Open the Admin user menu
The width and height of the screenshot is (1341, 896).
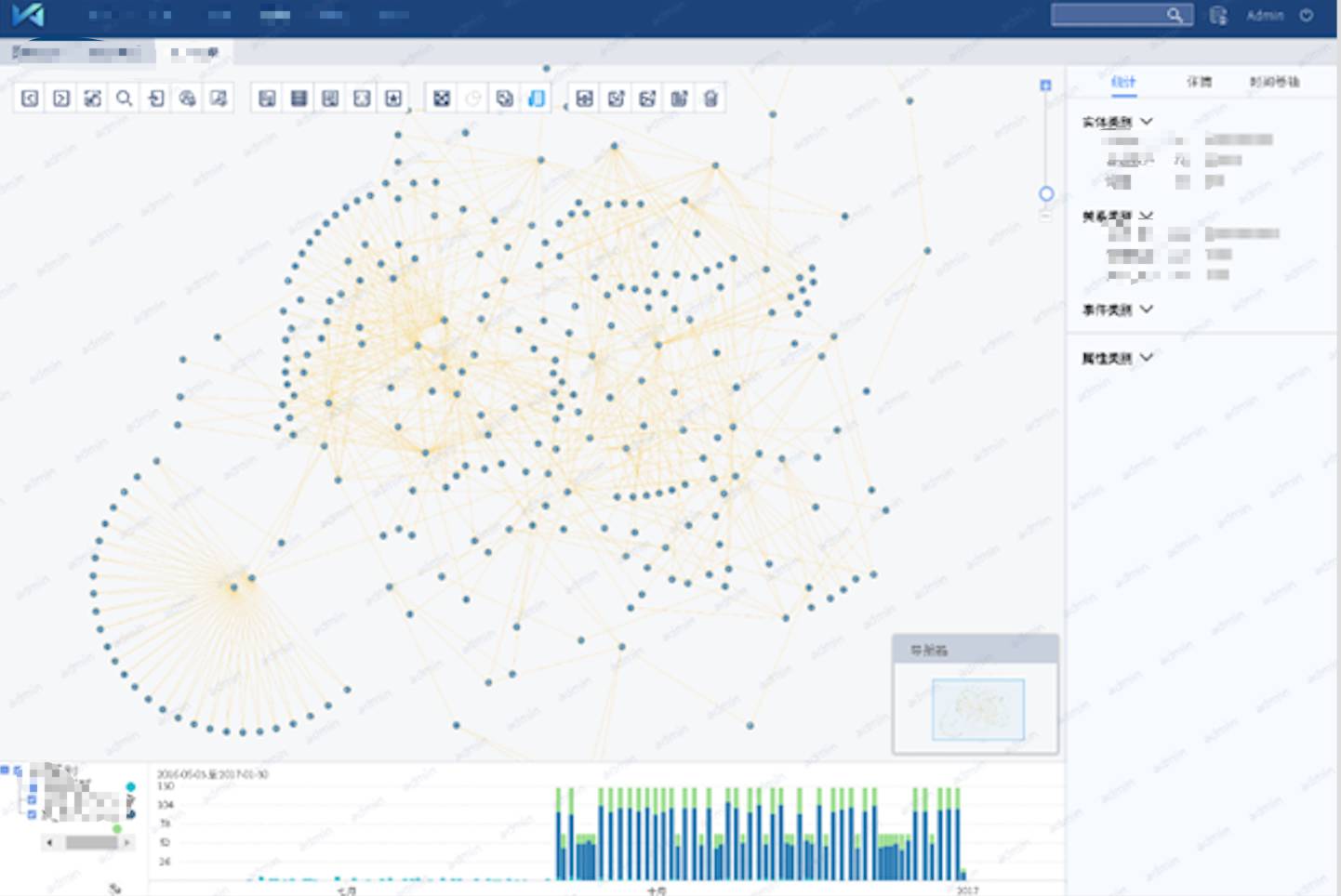pos(1265,15)
